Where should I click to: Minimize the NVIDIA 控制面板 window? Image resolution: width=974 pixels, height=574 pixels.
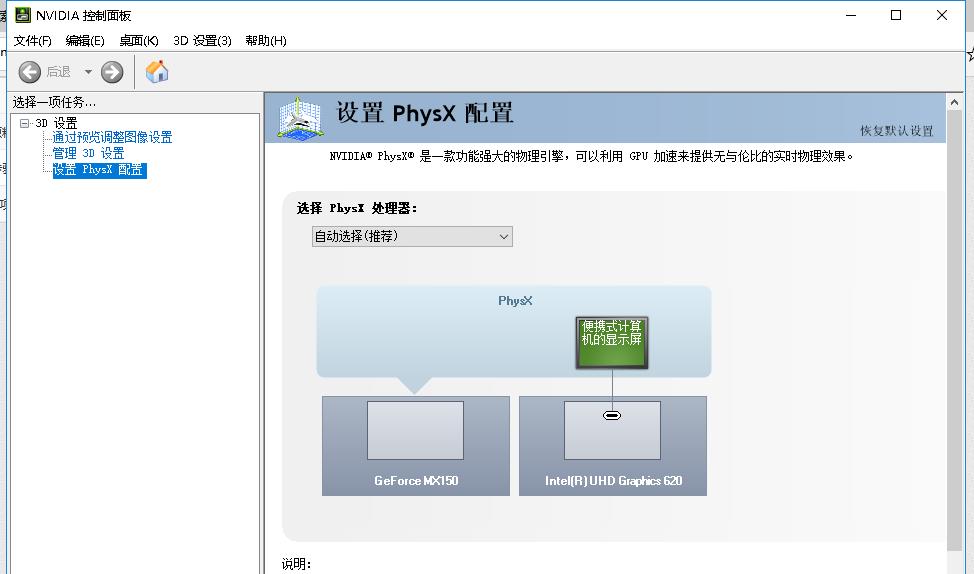(x=851, y=15)
